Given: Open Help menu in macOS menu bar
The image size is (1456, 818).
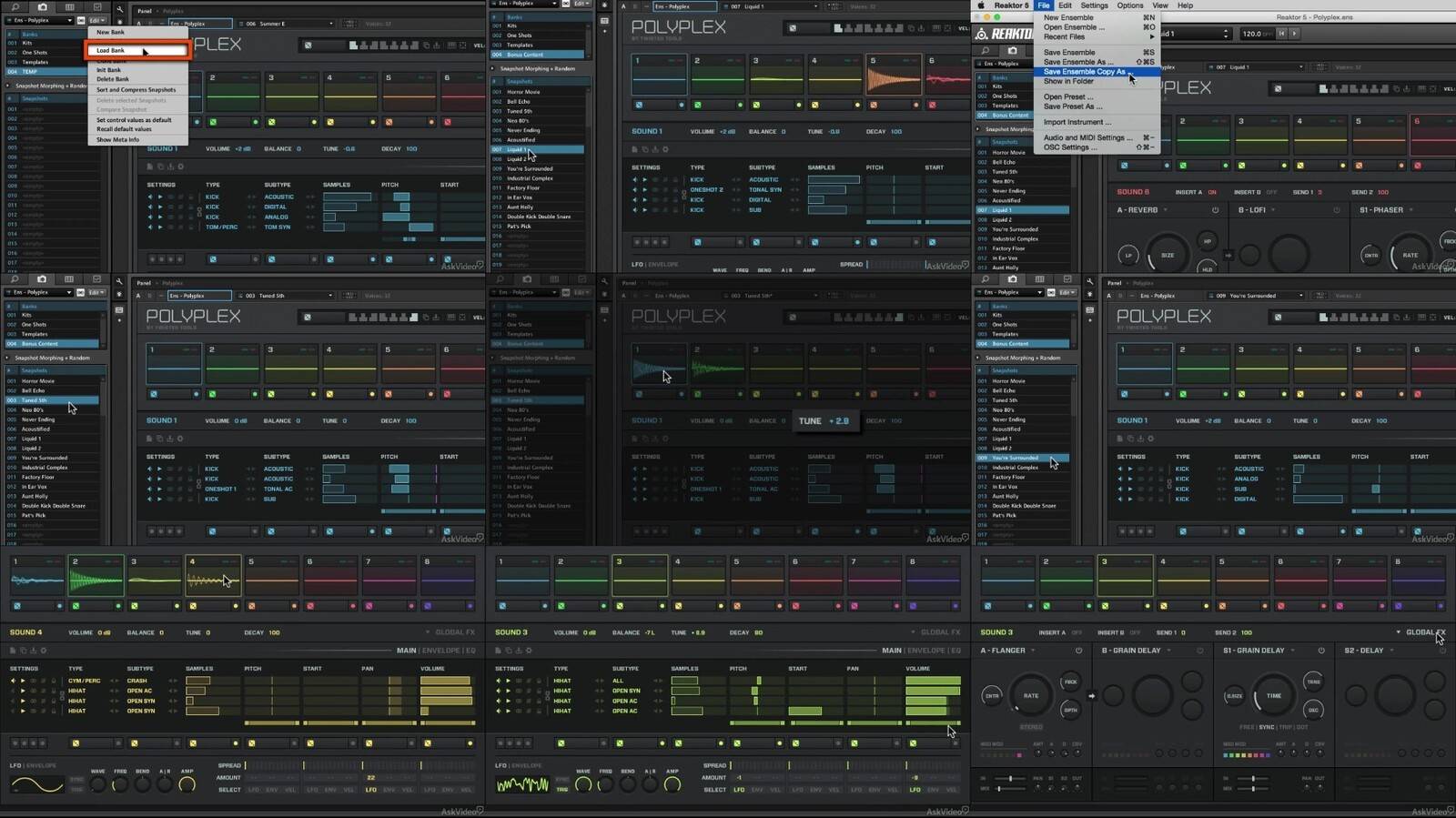Looking at the screenshot, I should point(1185,5).
